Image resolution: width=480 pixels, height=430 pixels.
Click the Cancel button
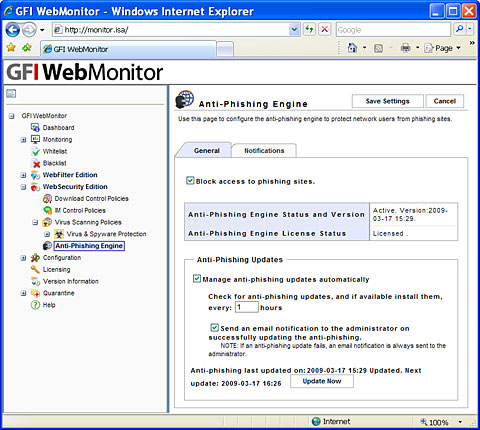445,101
